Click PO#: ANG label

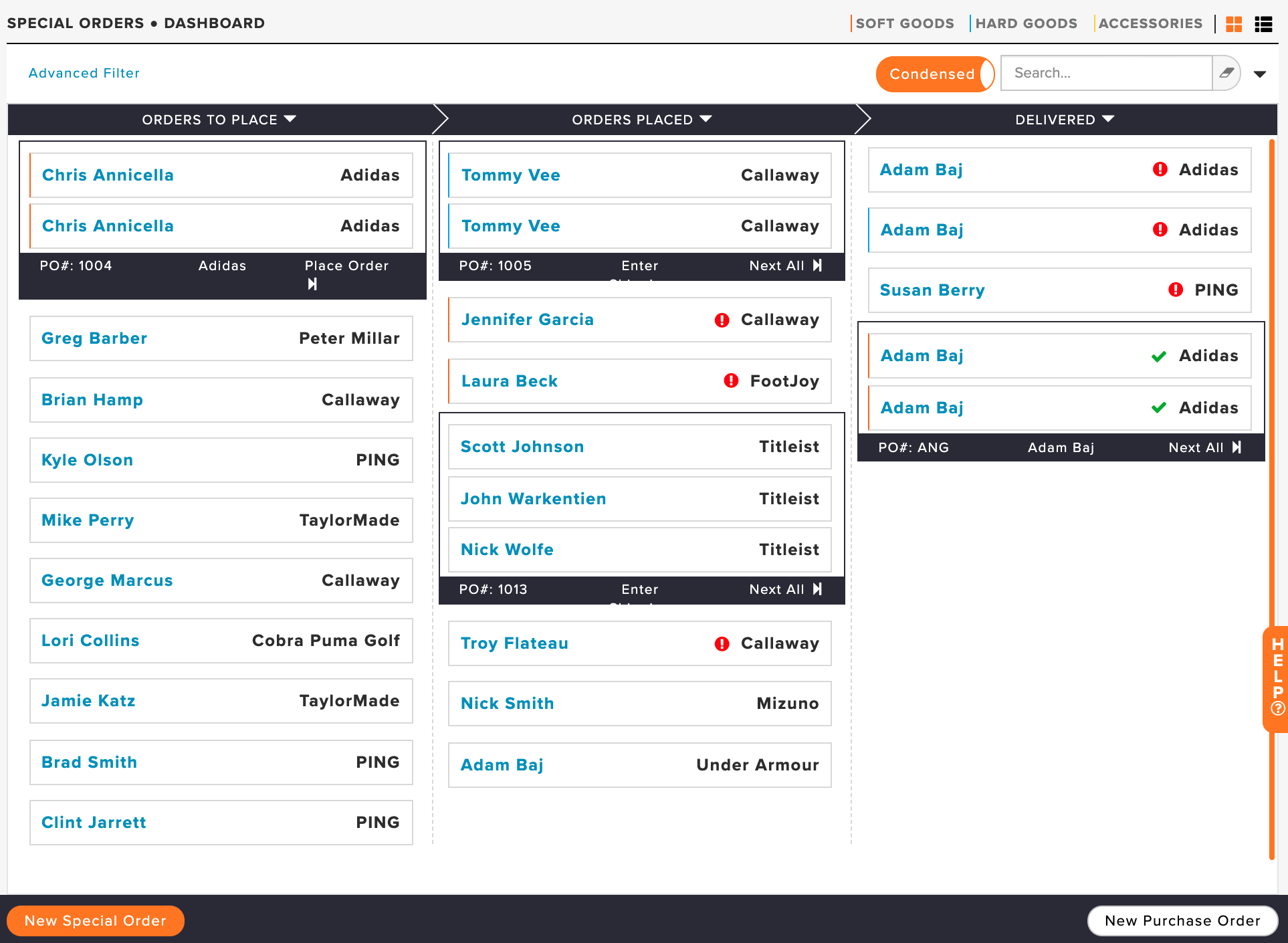[914, 447]
